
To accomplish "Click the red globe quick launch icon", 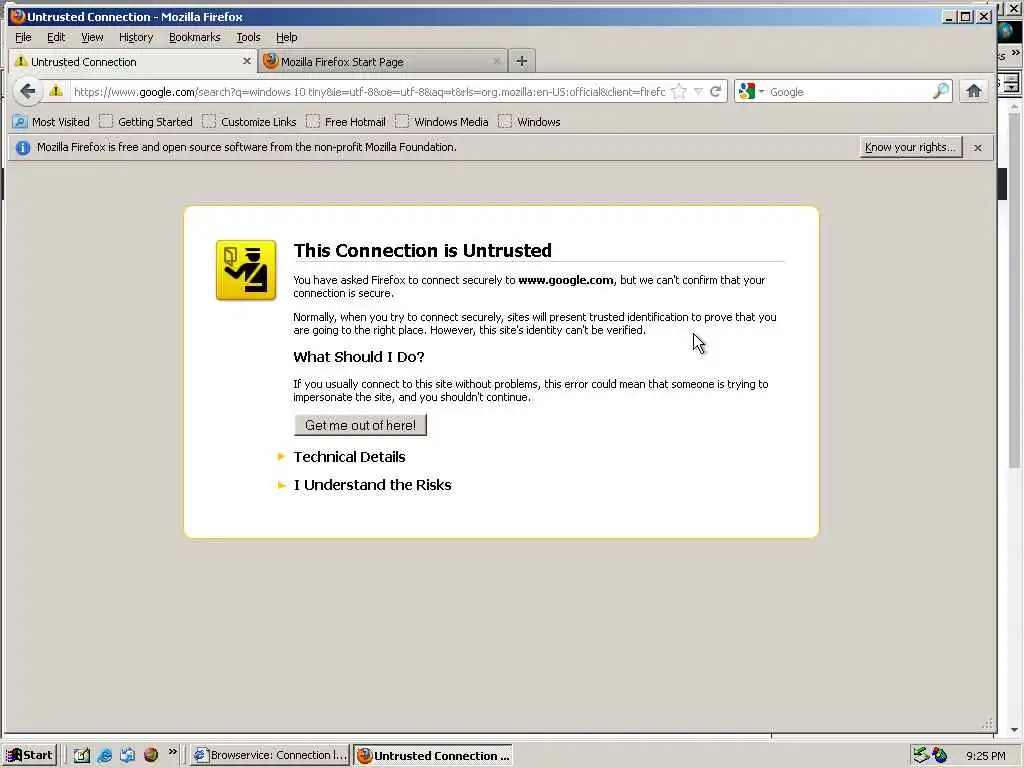I will [x=151, y=755].
